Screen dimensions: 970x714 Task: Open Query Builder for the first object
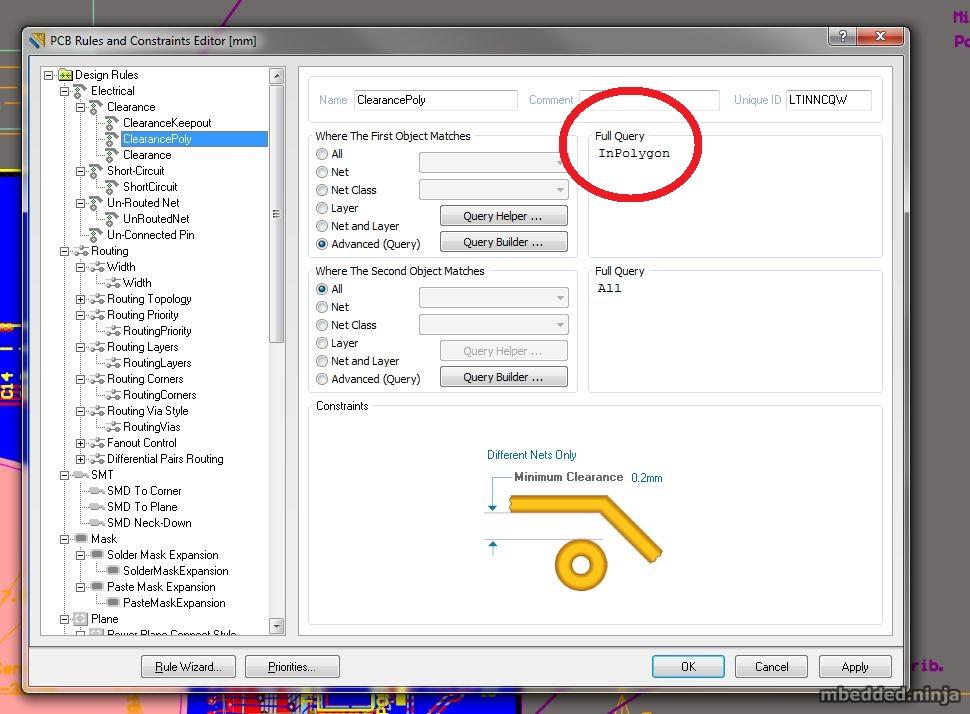click(503, 241)
